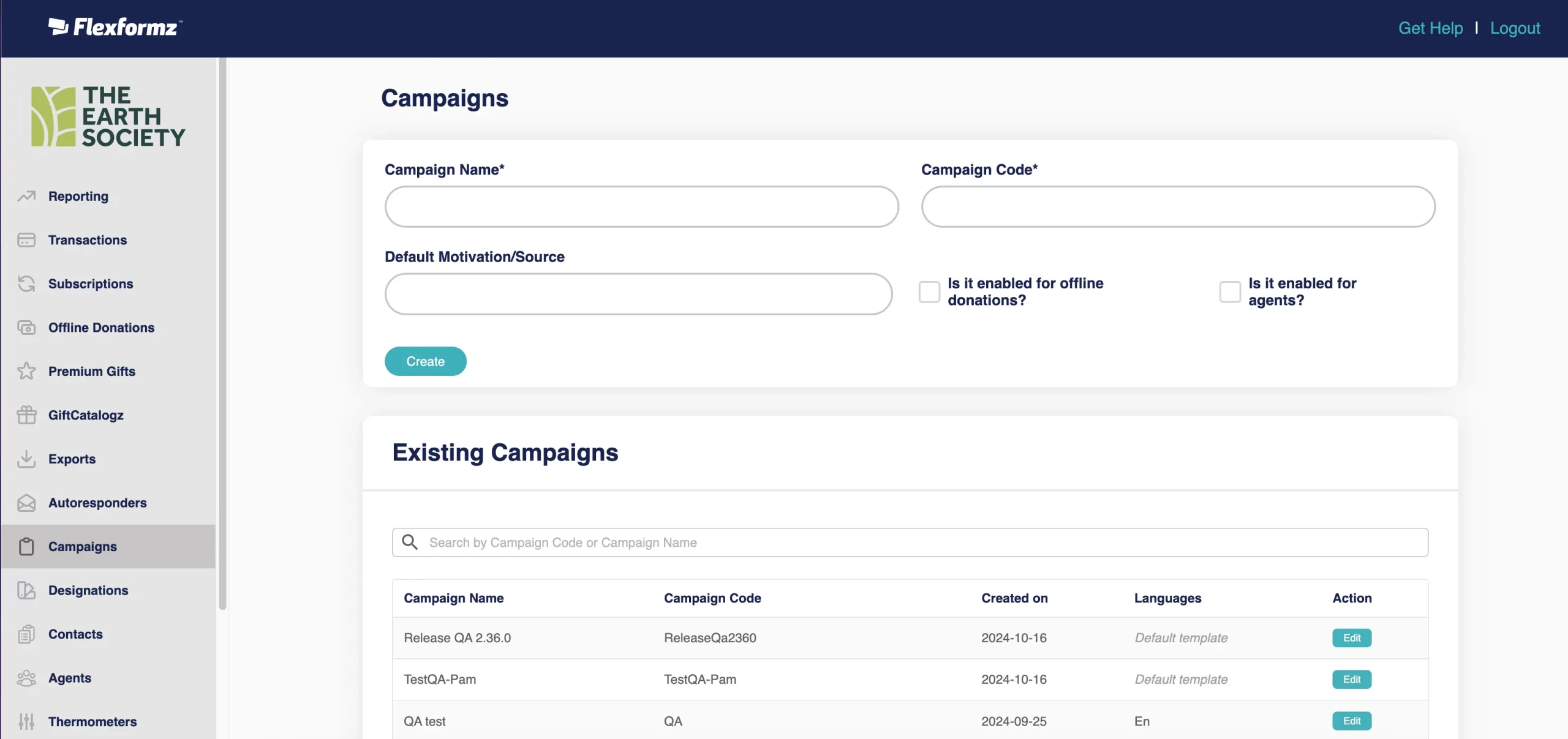
Task: Click the Thermometers sliders icon
Action: click(x=26, y=721)
